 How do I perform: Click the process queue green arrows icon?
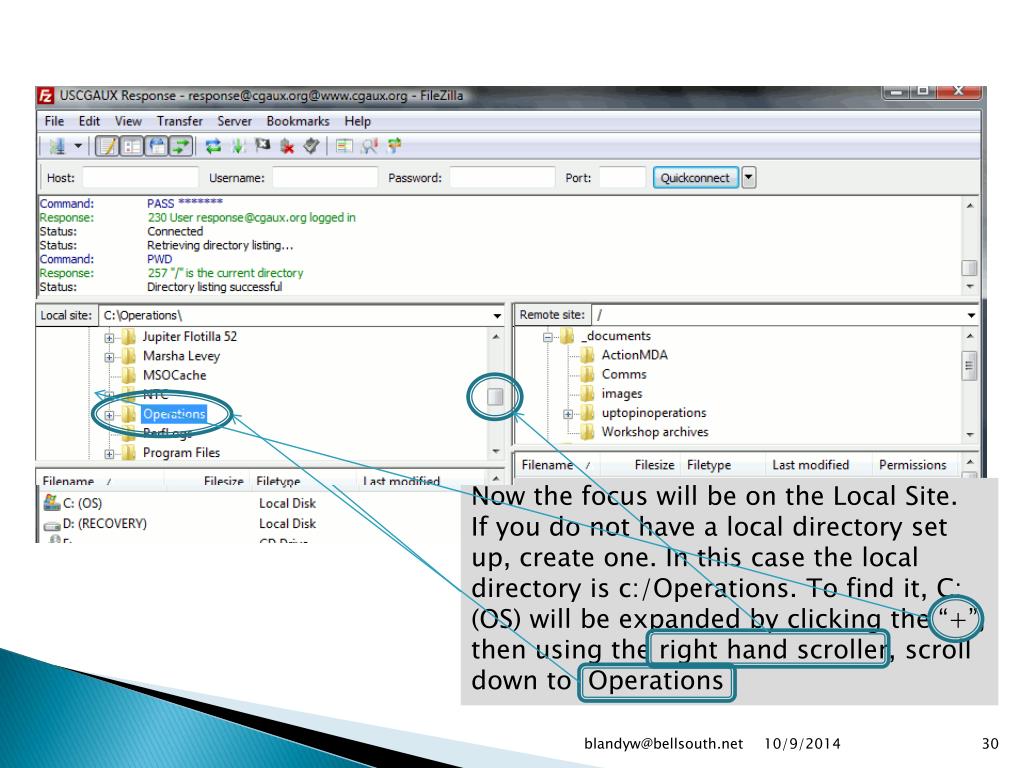[x=238, y=146]
